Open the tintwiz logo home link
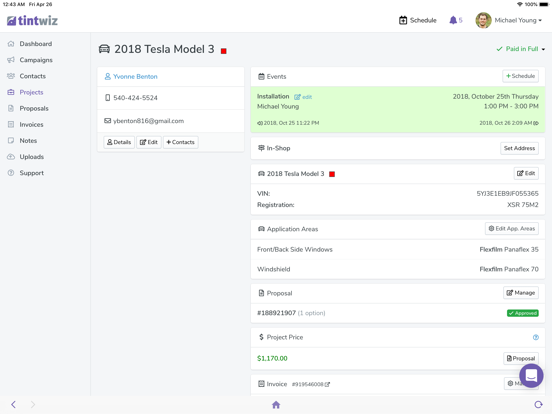552x414 pixels. point(32,21)
